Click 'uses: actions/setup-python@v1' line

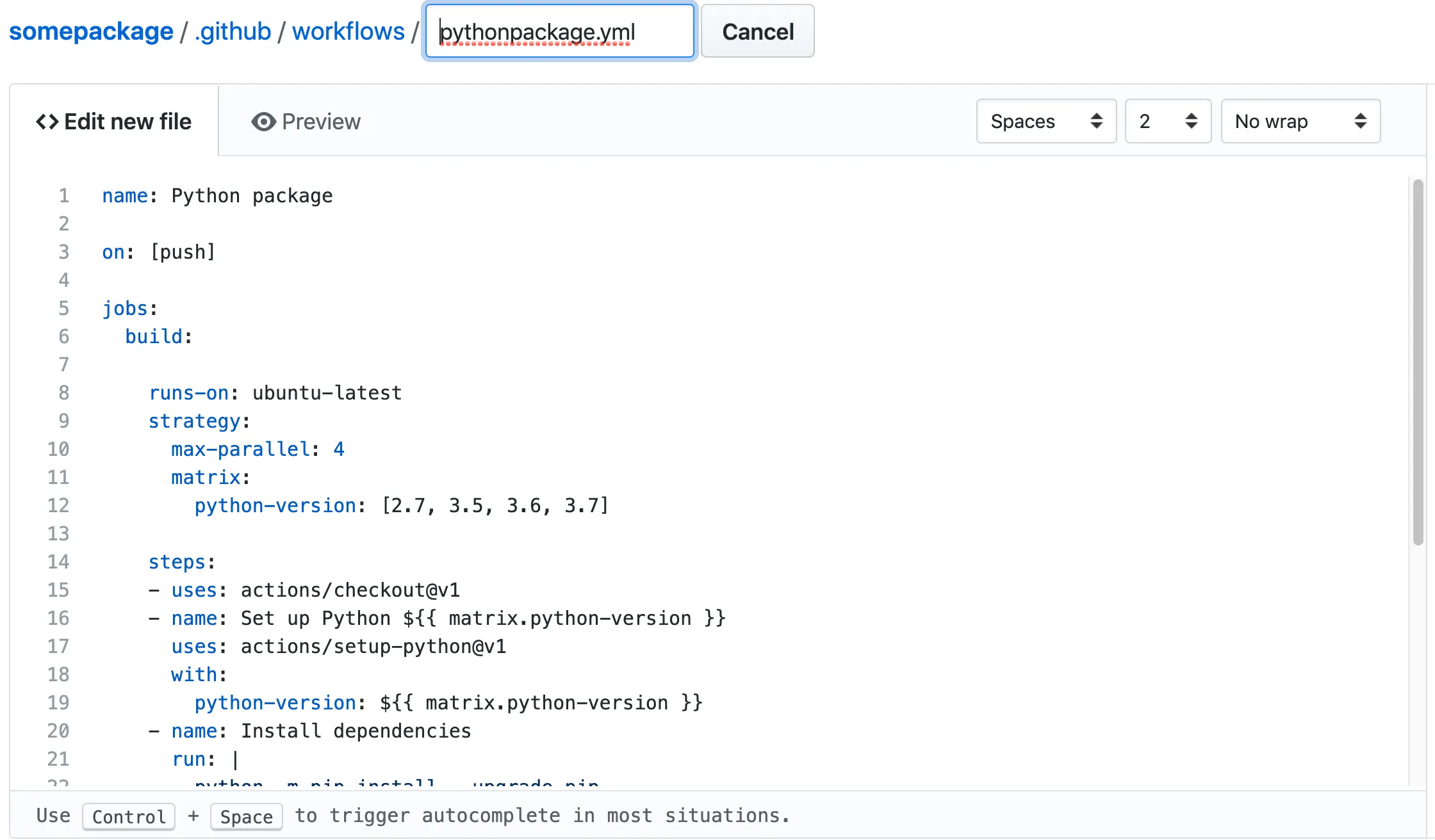click(x=339, y=647)
